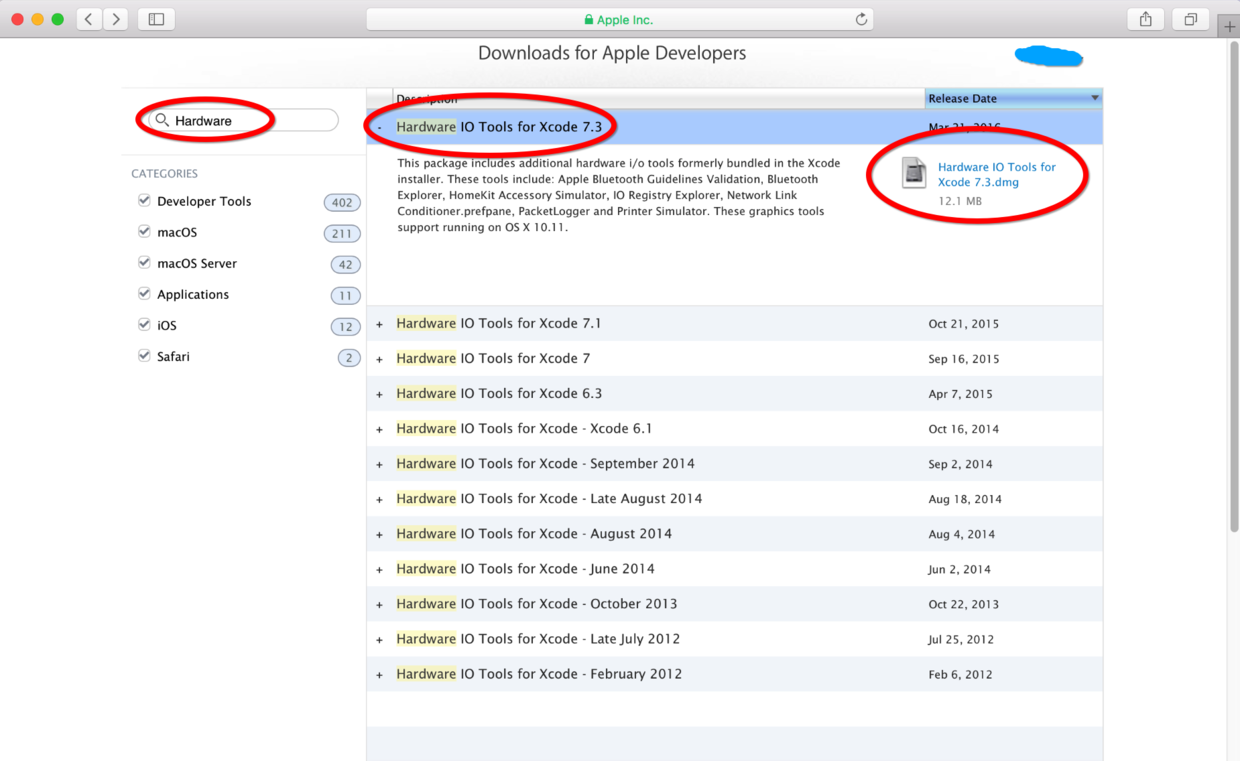Expand the October 2013 tools row
The height and width of the screenshot is (761, 1240).
(380, 604)
